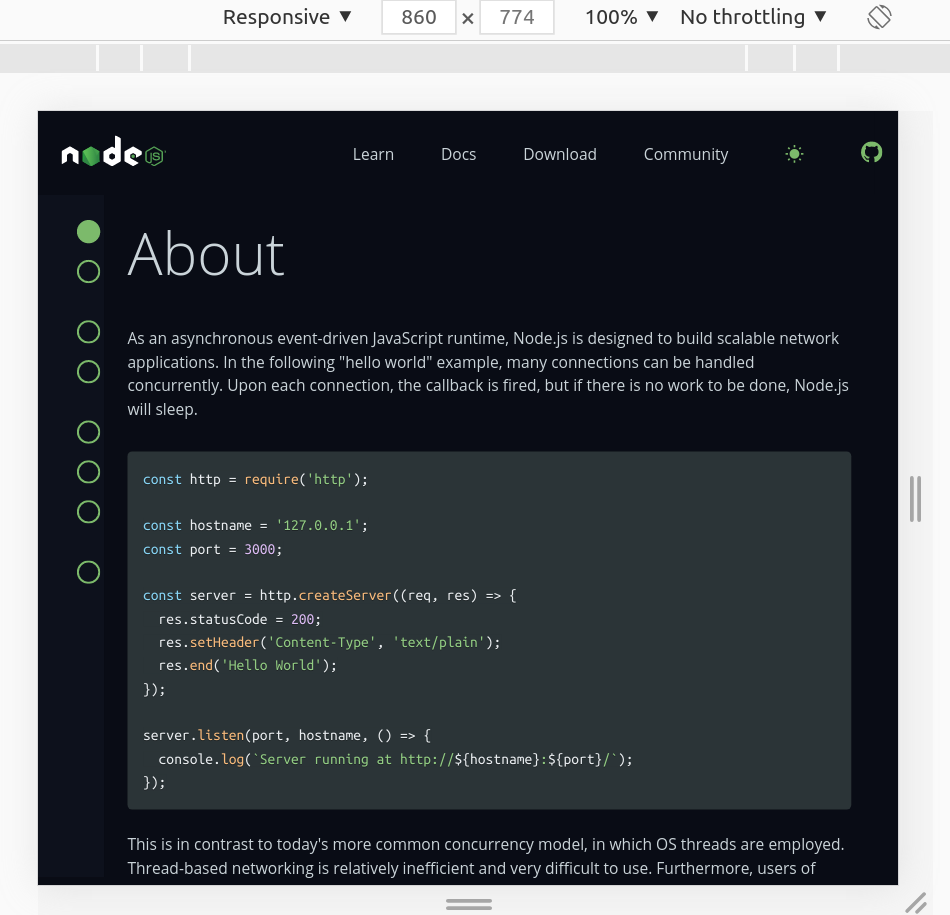Click the paragraph starting "As an asynchronous"
Viewport: 950px width, 915px height.
(x=488, y=374)
